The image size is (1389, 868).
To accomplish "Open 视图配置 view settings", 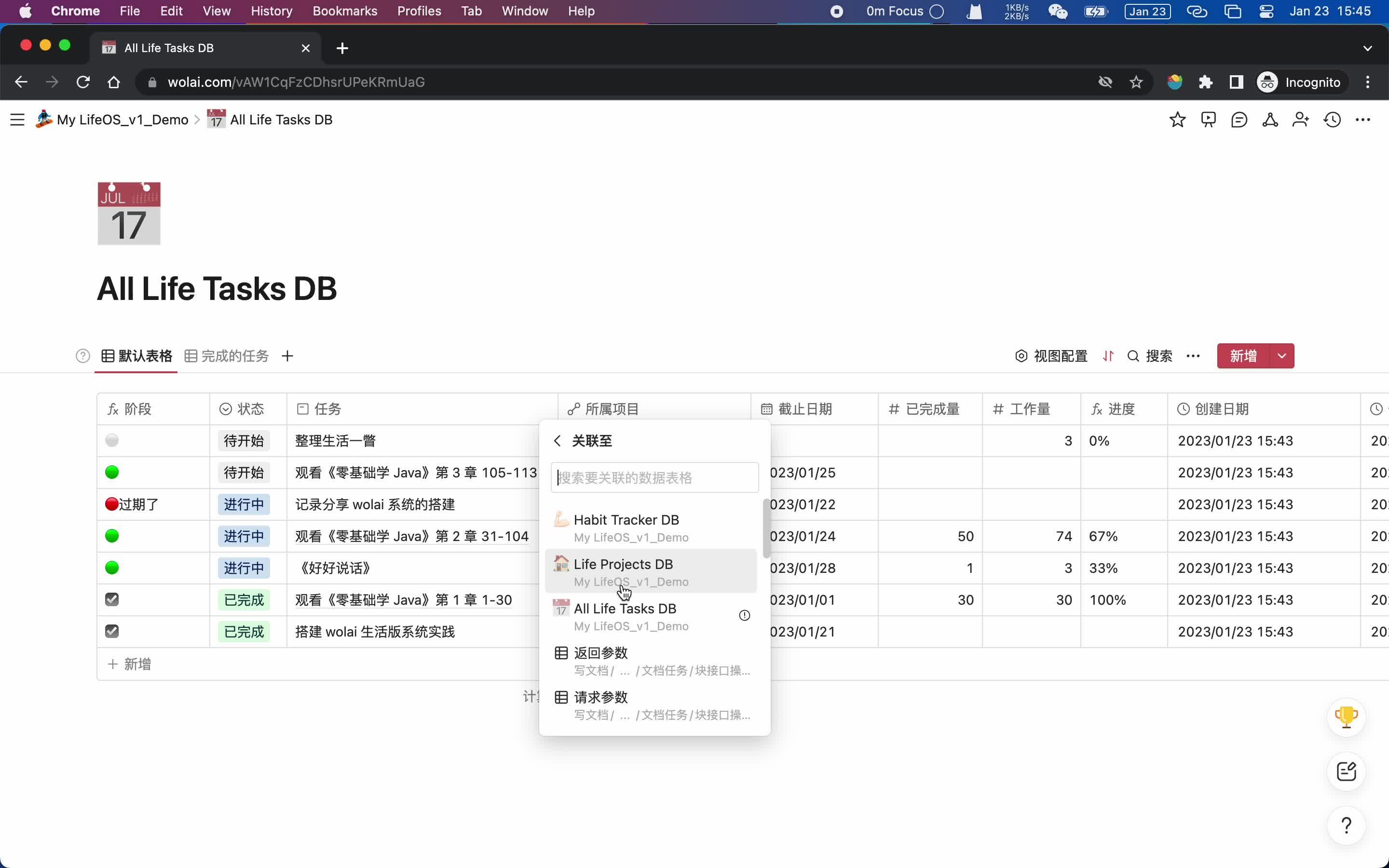I will point(1051,356).
